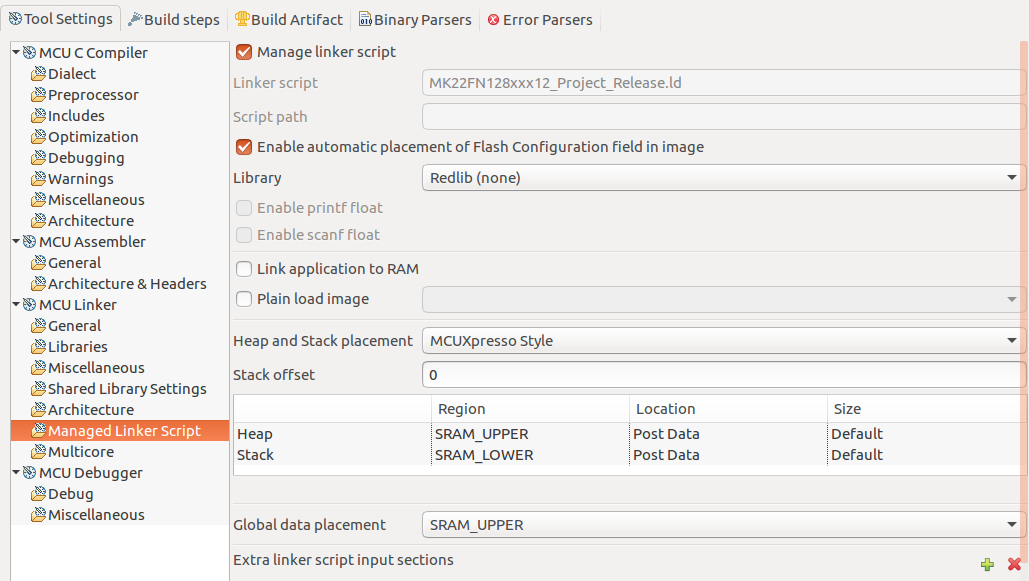Open the Library Redlib dropdown
The height and width of the screenshot is (581, 1029).
[x=724, y=178]
